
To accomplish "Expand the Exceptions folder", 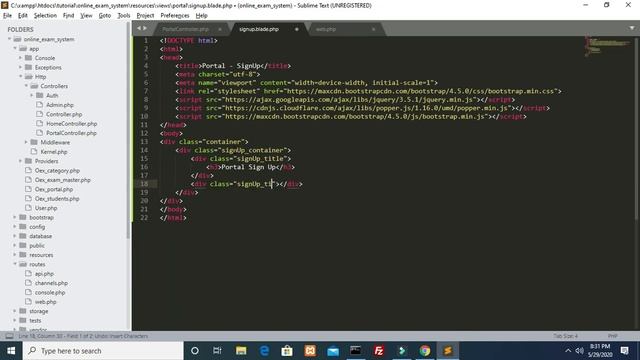I will [x=20, y=67].
